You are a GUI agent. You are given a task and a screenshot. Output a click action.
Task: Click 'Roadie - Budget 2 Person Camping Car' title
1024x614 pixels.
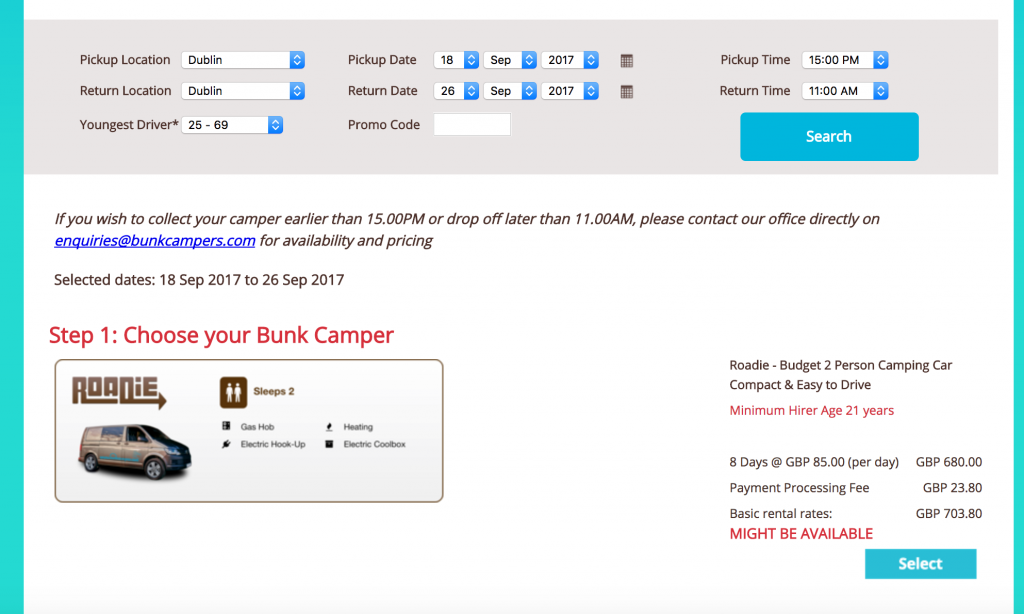tap(840, 365)
